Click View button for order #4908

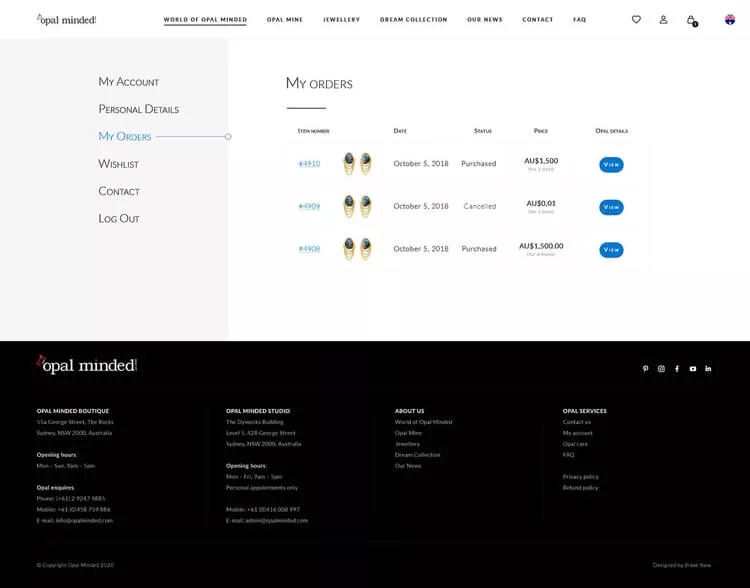click(x=611, y=250)
